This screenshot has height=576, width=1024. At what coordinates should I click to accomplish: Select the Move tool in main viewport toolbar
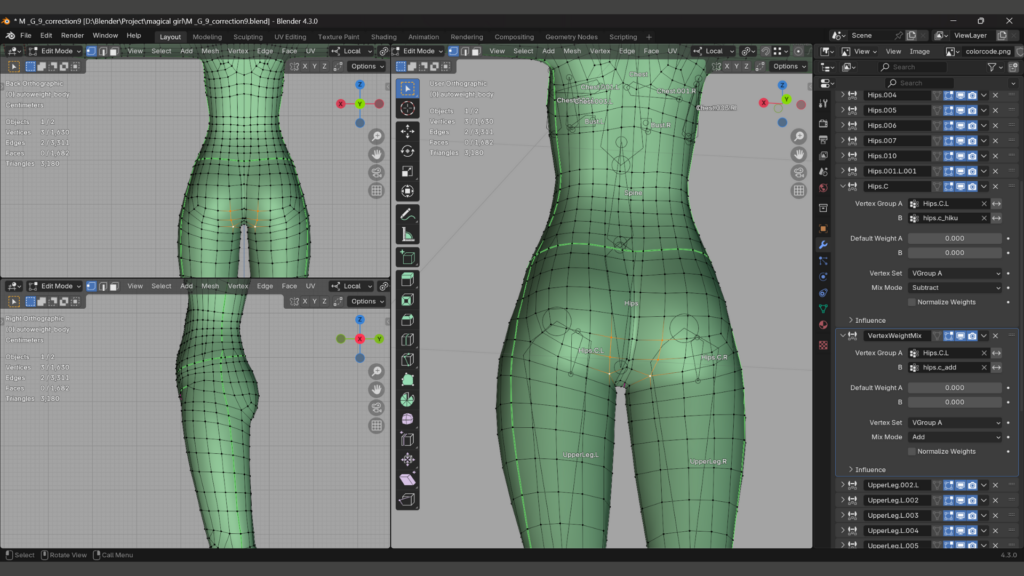pyautogui.click(x=407, y=131)
